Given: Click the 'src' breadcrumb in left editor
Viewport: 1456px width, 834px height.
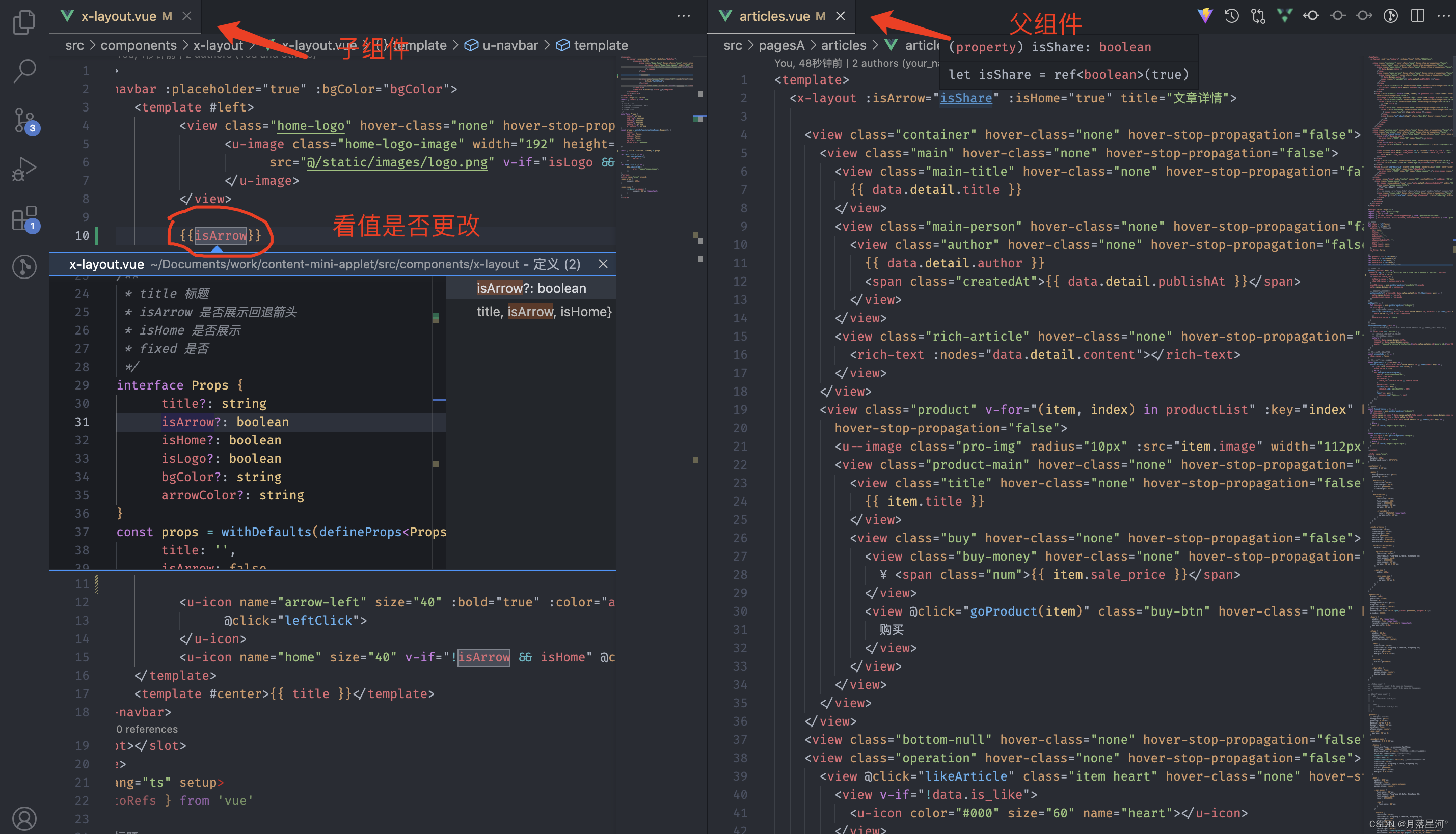Looking at the screenshot, I should (74, 45).
